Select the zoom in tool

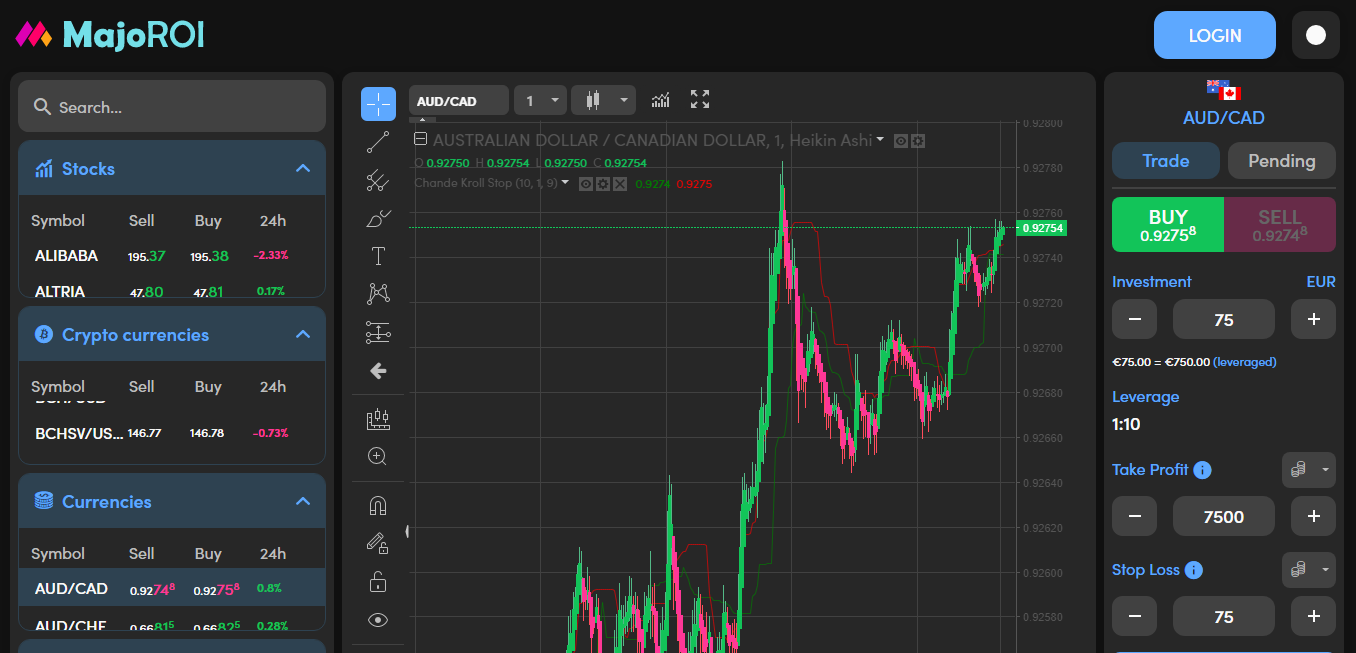click(x=378, y=456)
